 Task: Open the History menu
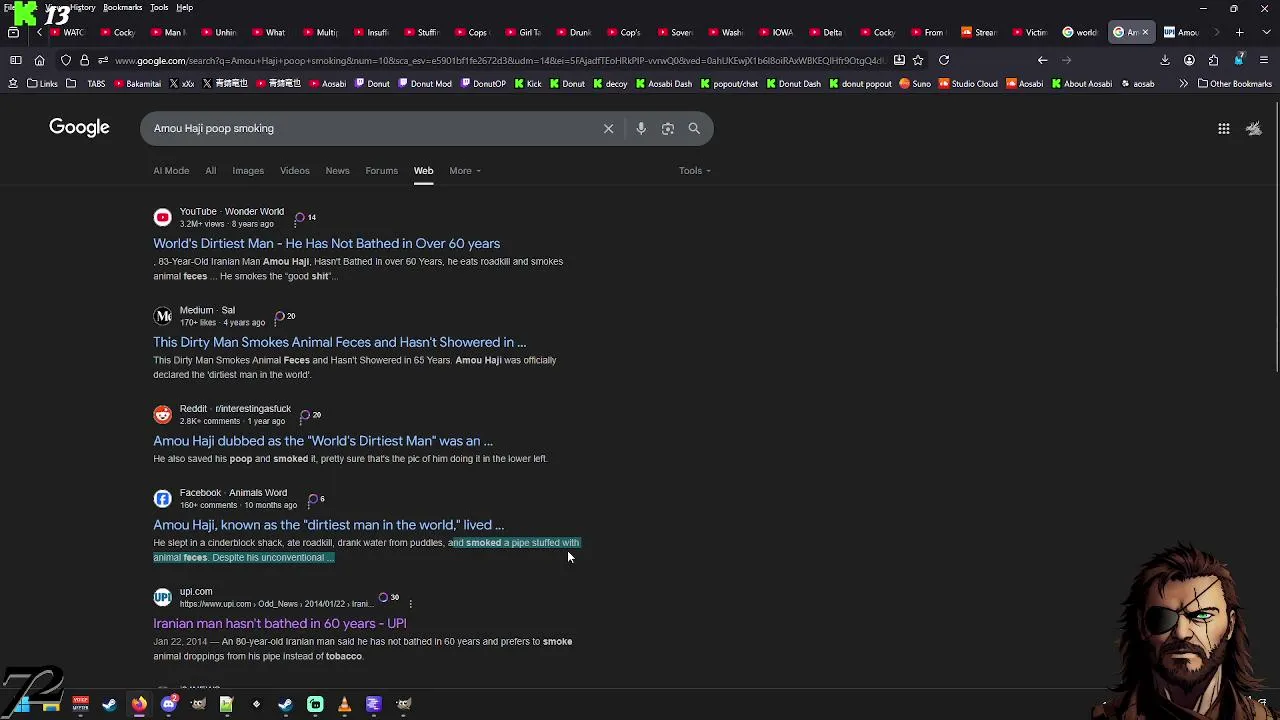tap(84, 7)
